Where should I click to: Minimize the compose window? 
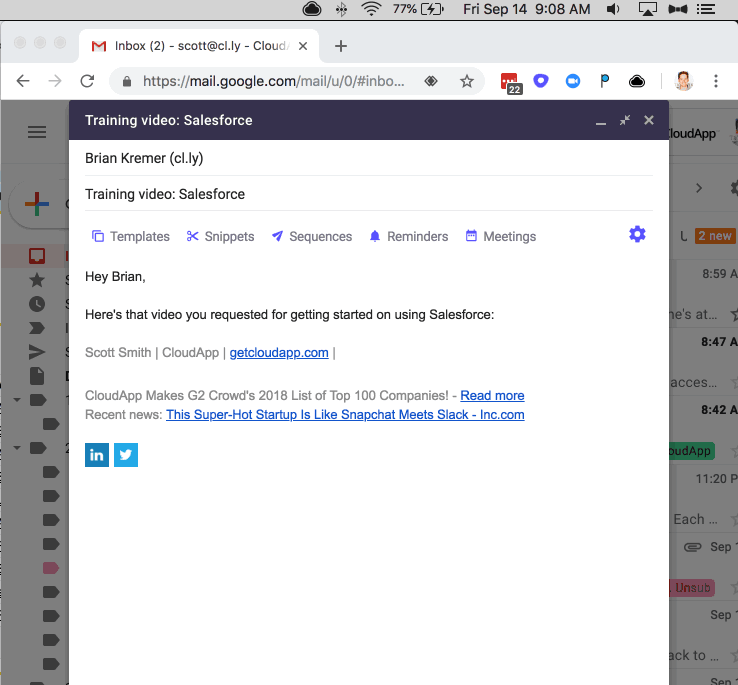pyautogui.click(x=601, y=121)
